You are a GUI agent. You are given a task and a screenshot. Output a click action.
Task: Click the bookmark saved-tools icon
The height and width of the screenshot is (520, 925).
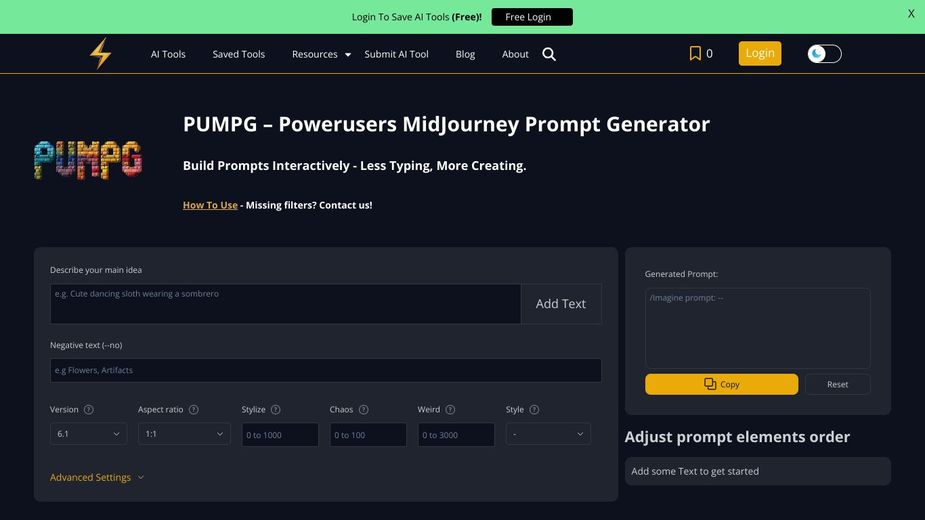click(x=695, y=54)
